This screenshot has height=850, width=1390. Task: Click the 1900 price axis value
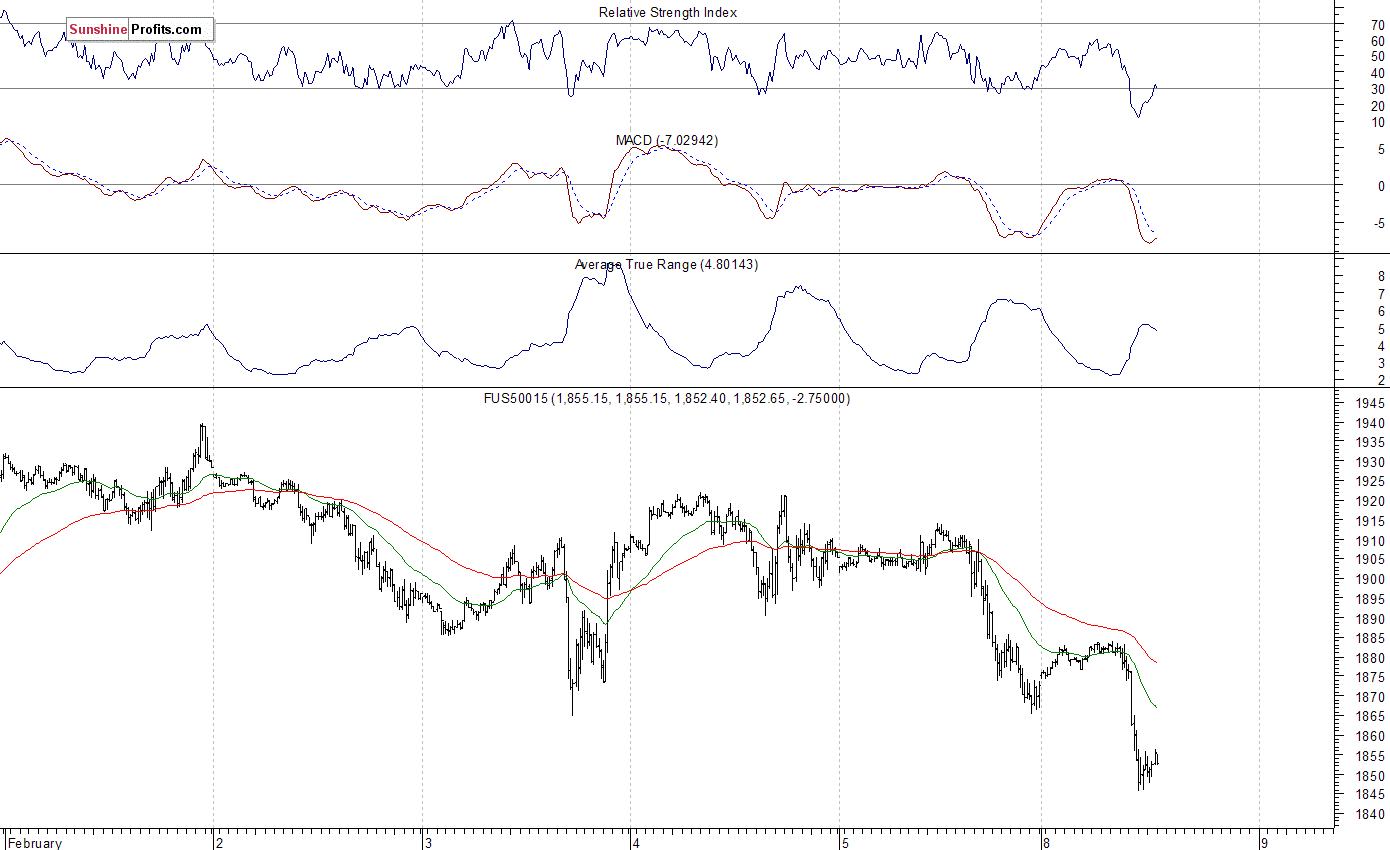pos(1369,580)
